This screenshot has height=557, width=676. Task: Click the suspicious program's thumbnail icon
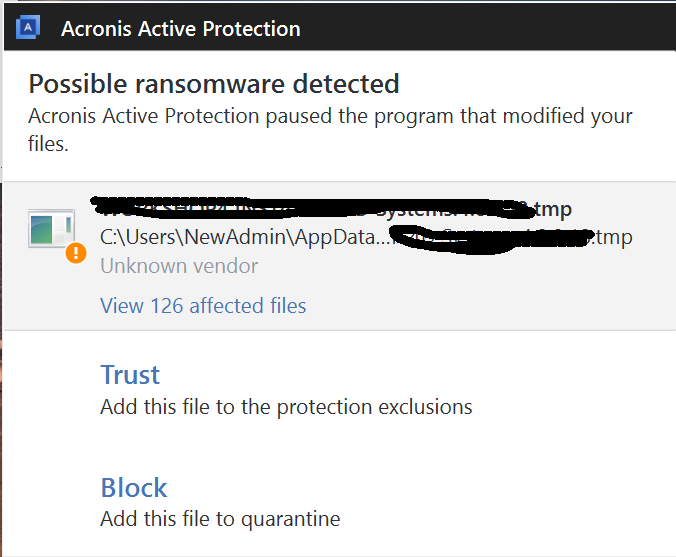coord(52,228)
